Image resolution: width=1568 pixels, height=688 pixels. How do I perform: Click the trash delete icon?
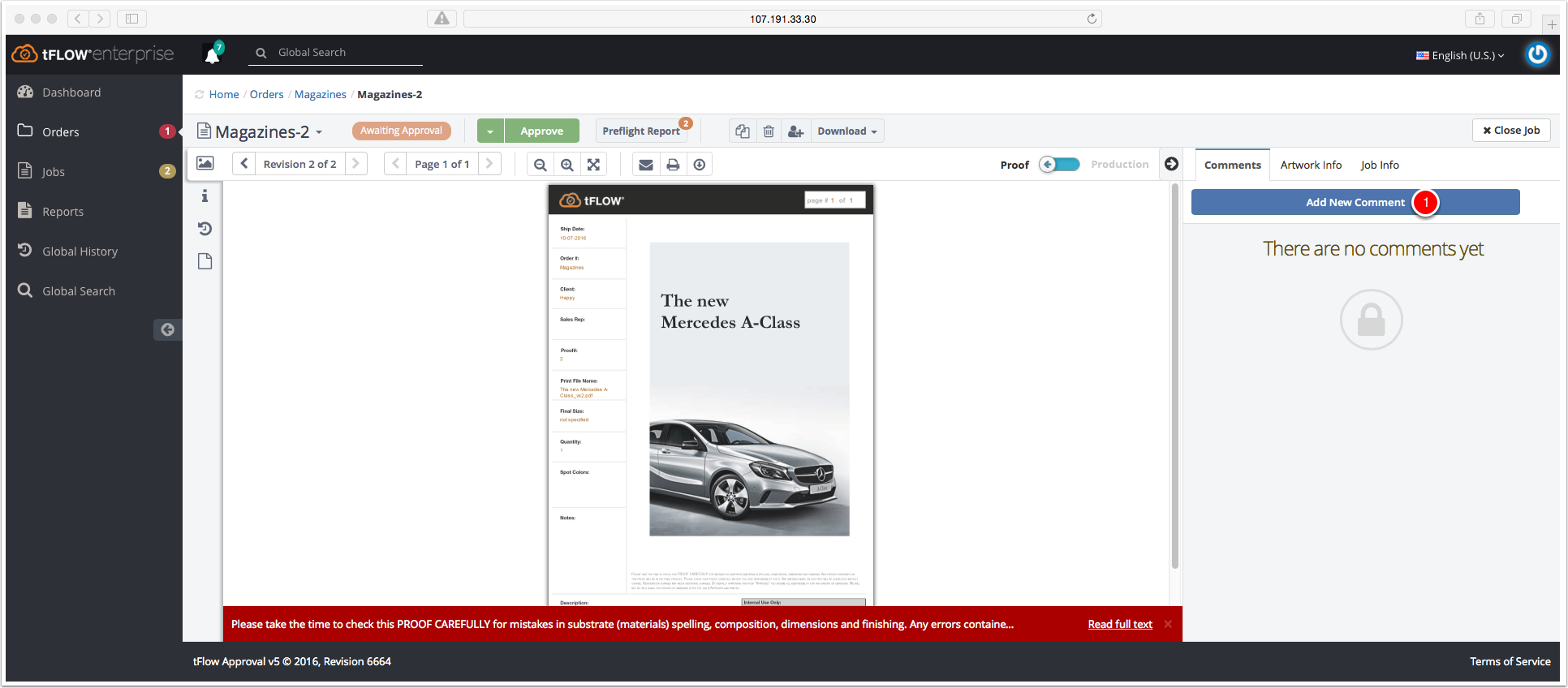click(x=769, y=131)
